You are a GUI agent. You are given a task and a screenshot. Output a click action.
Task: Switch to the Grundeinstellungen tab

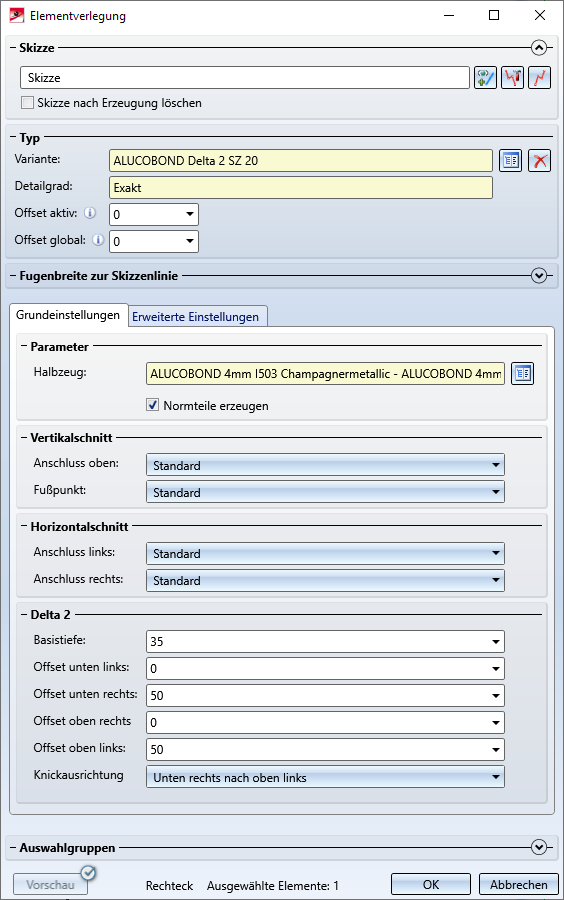coord(68,315)
